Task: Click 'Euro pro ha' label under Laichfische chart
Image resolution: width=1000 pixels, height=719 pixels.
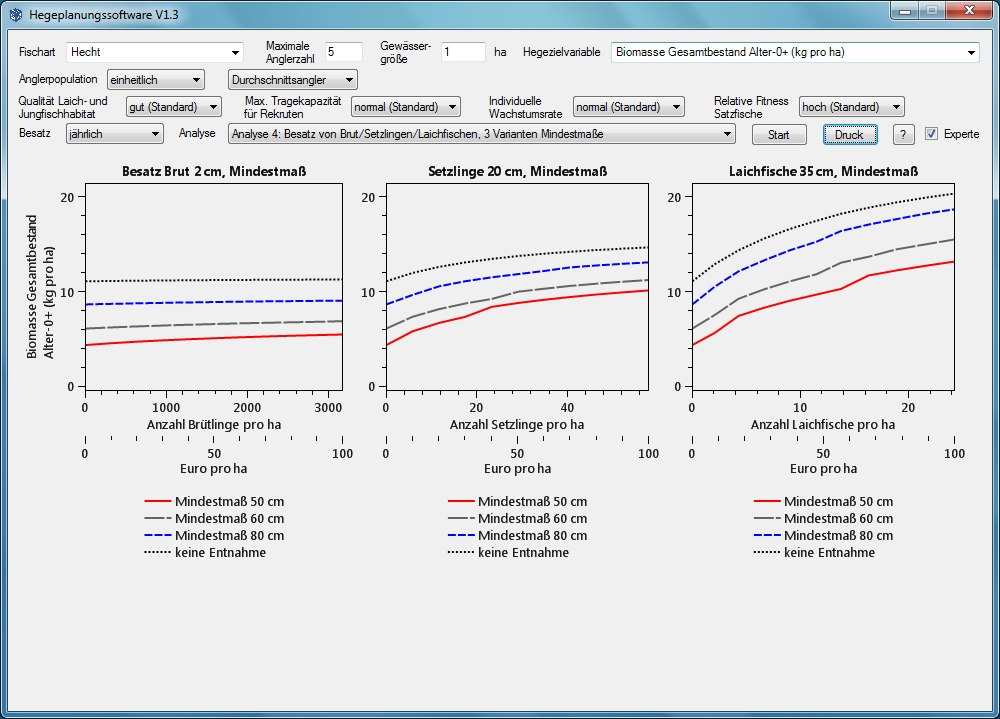Action: [823, 468]
